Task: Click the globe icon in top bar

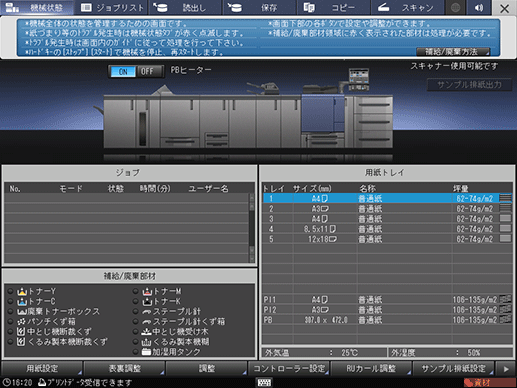Action: [x=455, y=7]
